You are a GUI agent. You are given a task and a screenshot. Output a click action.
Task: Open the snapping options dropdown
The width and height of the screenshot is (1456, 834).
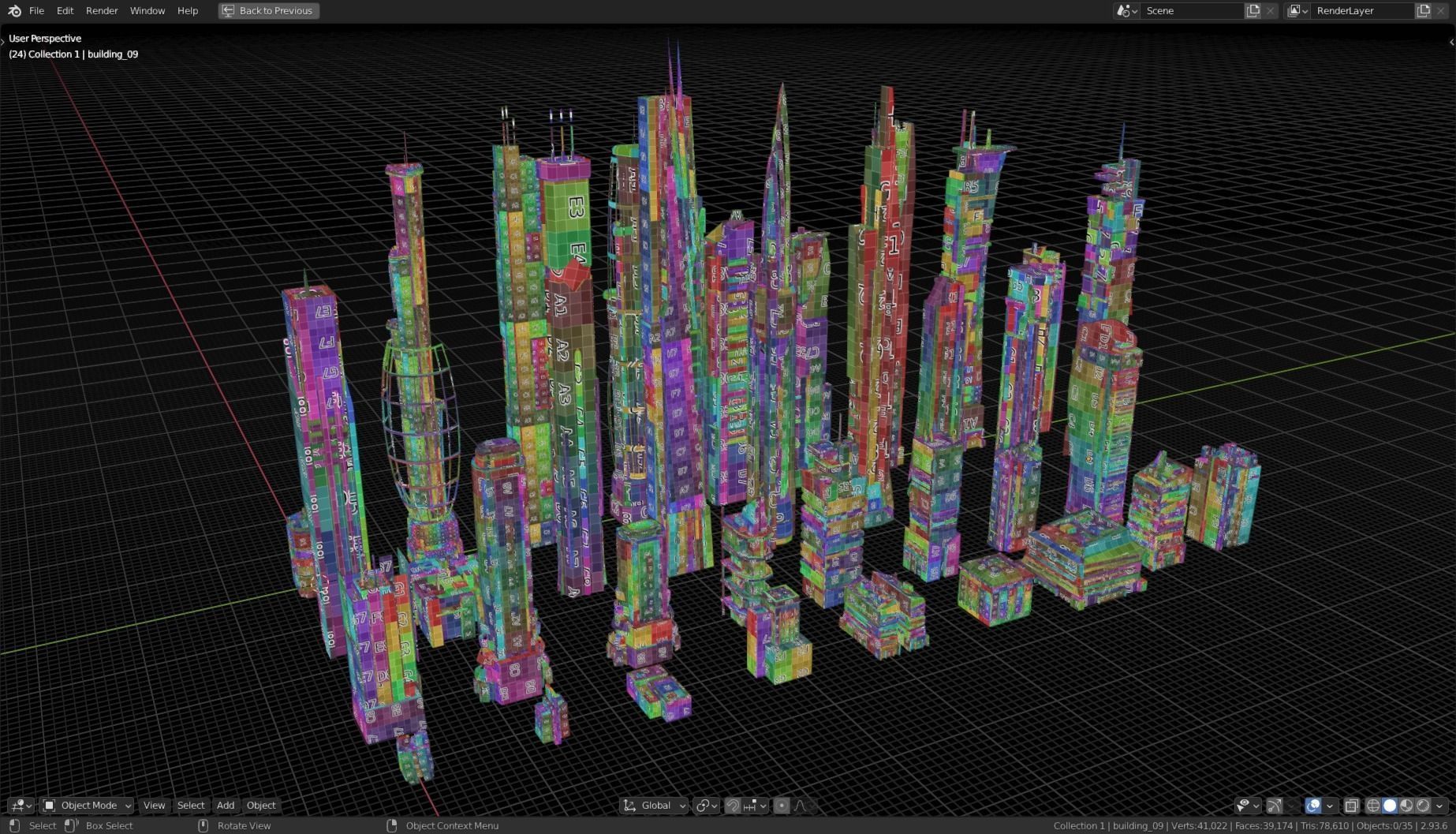coord(755,806)
